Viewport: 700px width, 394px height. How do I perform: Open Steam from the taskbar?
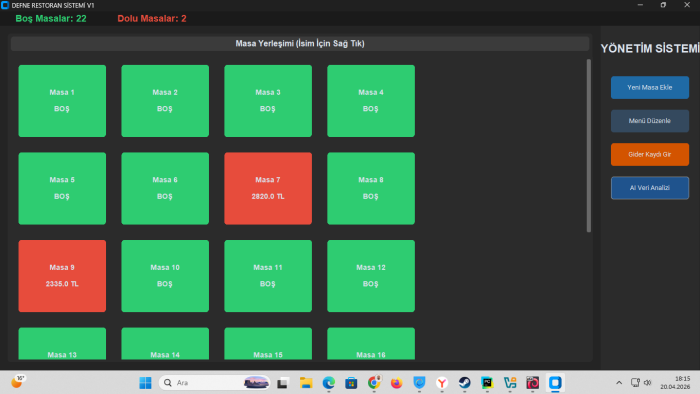point(465,383)
